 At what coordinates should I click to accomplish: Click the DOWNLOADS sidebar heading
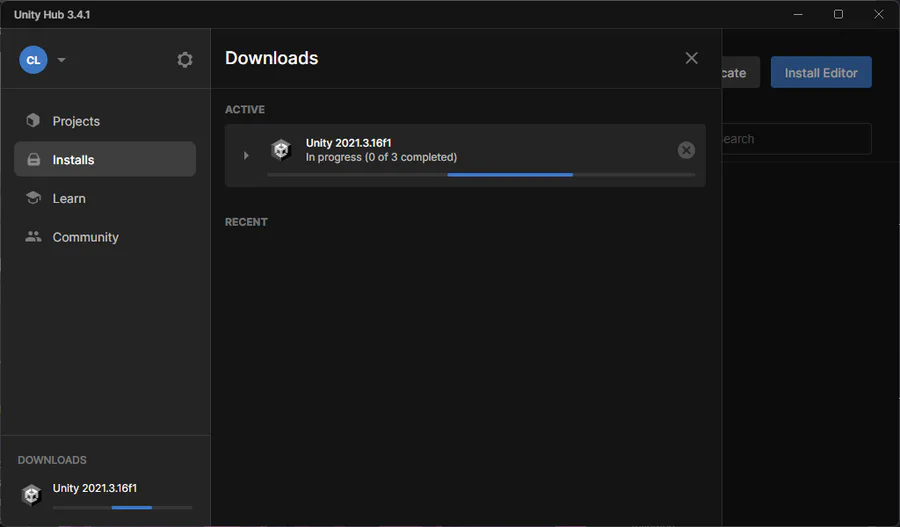pos(52,460)
